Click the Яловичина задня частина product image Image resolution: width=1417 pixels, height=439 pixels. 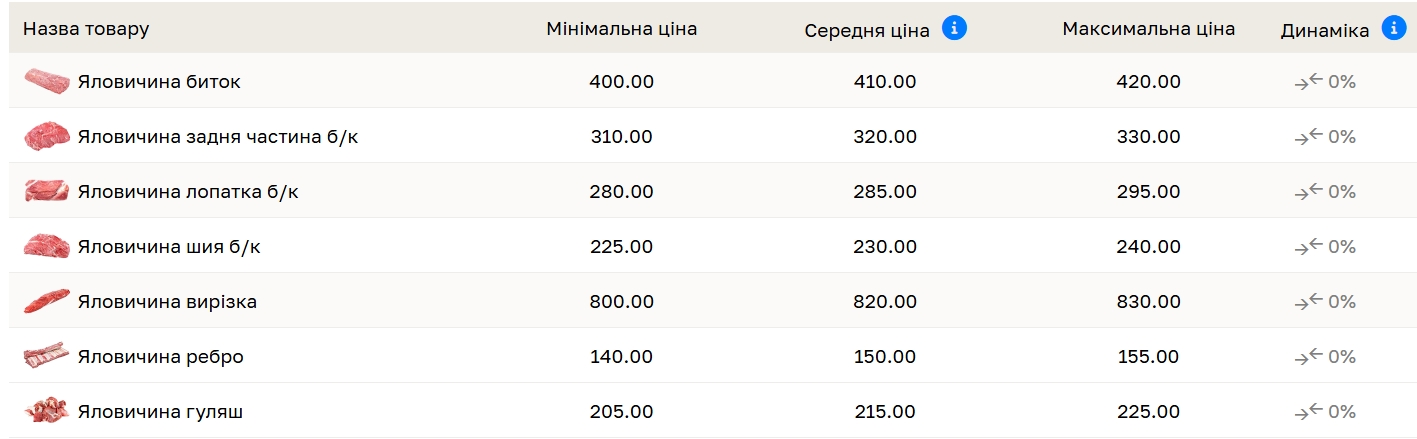tap(46, 136)
